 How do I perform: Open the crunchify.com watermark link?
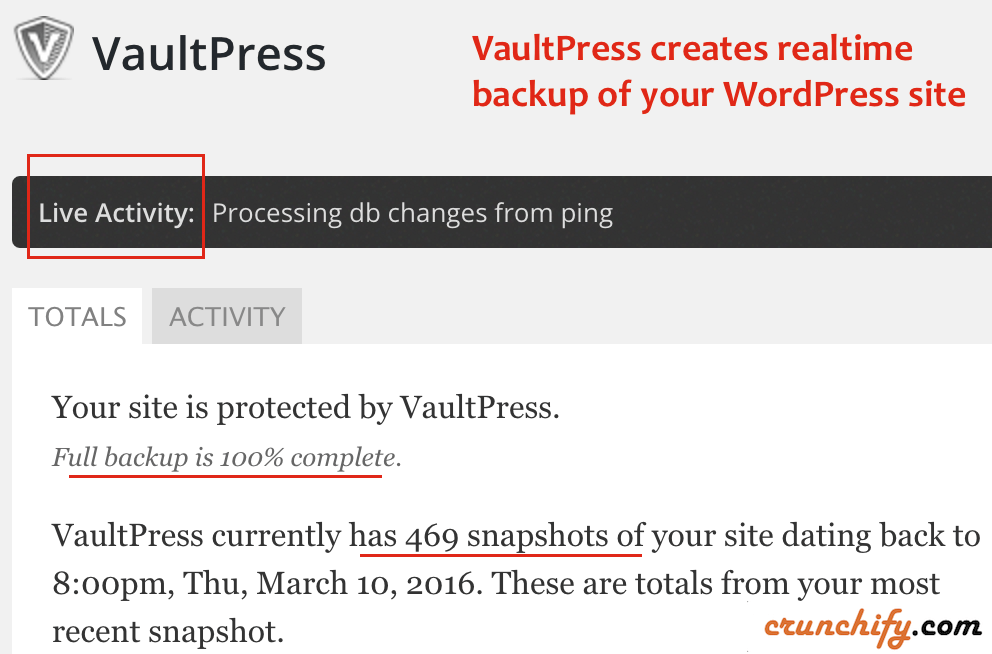pos(872,626)
